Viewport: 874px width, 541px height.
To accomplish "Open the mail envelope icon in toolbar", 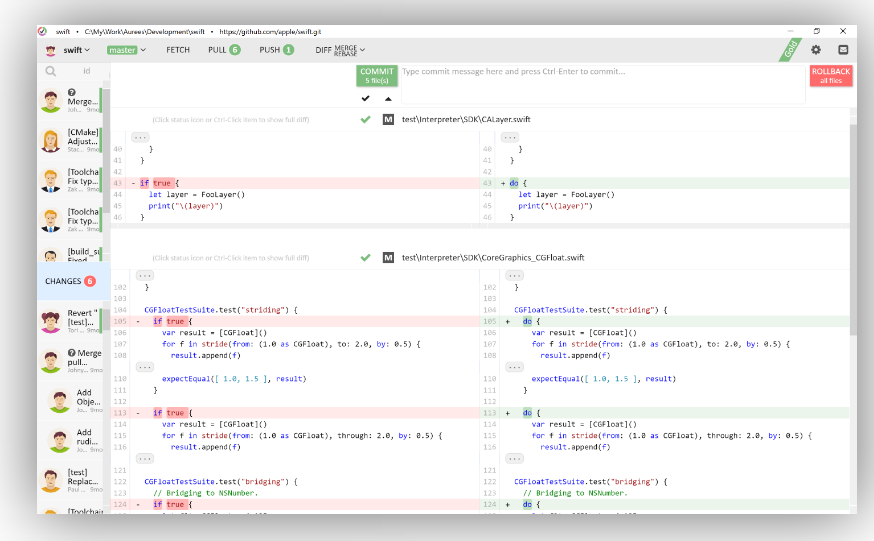I will (x=843, y=50).
